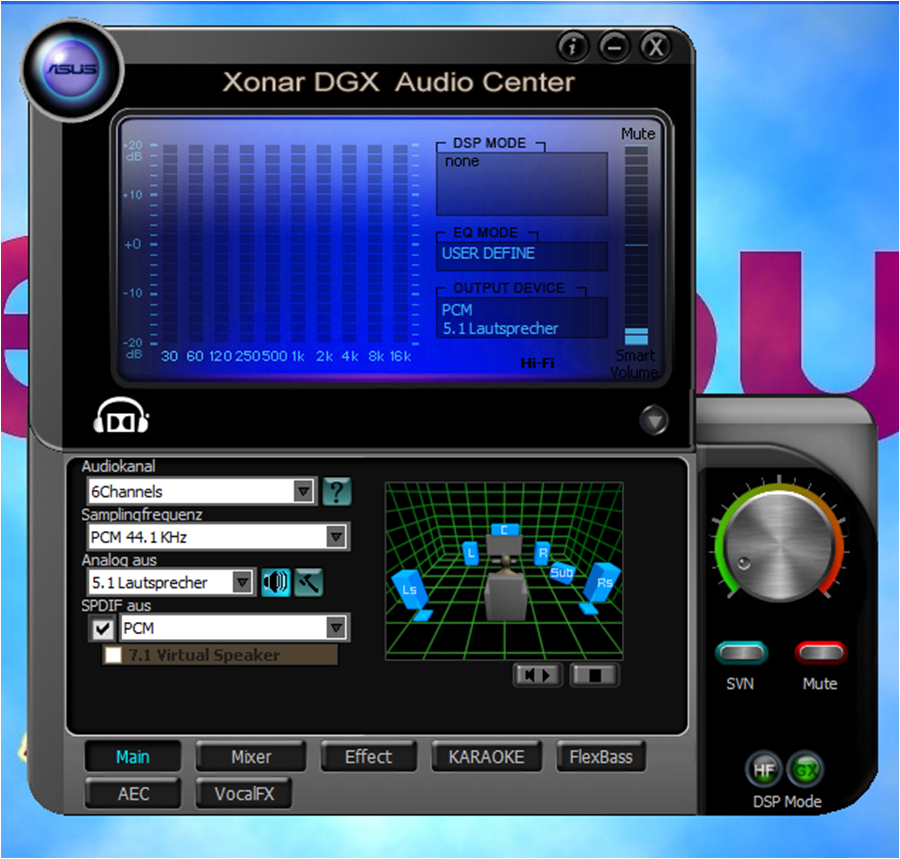
Task: Open the Samplingfrequenz PCM 44.1 KHz dropdown
Action: coord(217,537)
